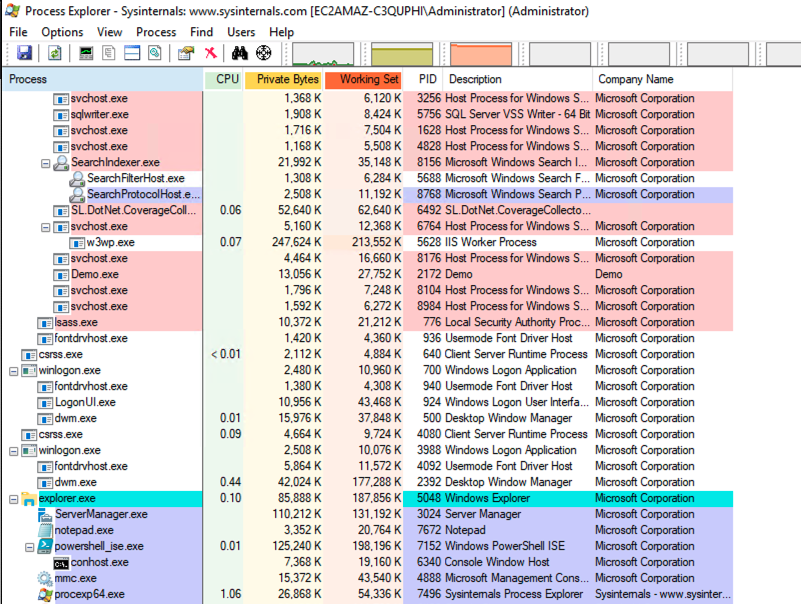Open the Process menu

[x=156, y=32]
